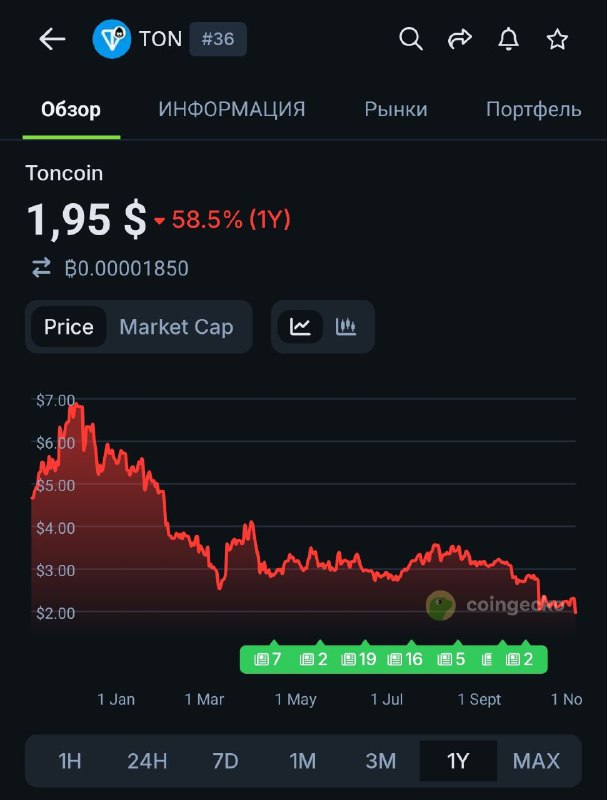The width and height of the screenshot is (607, 800).
Task: Select the candlestick chart view icon
Action: (x=345, y=327)
